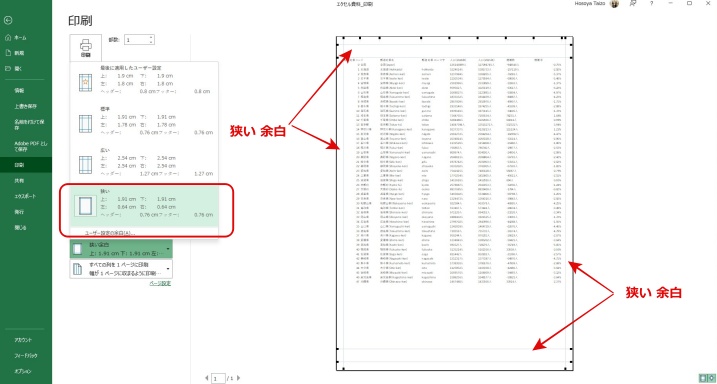Decrease copies with the down spinner arrow
Image resolution: width=717 pixels, height=384 pixels.
tap(151, 43)
